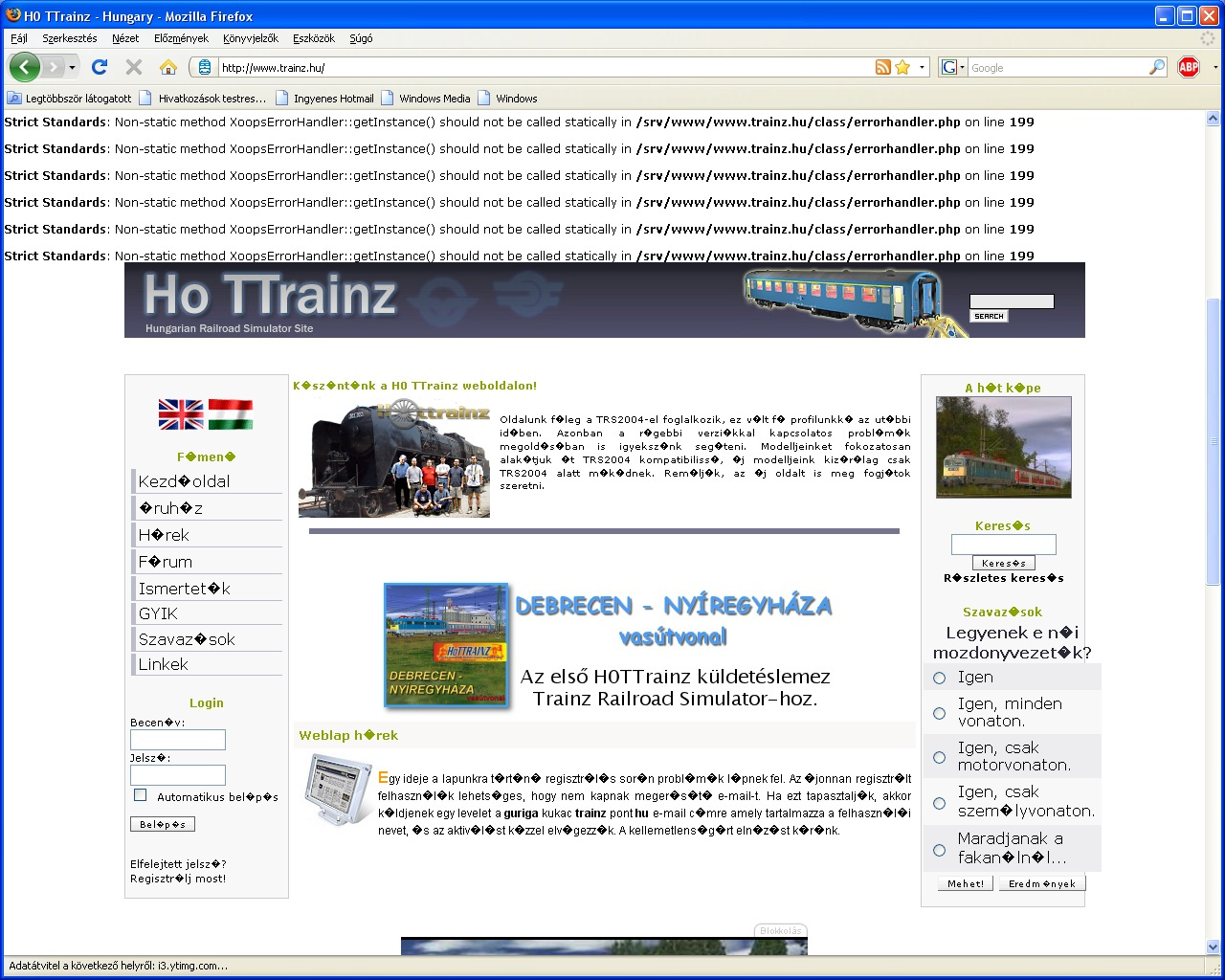Image resolution: width=1225 pixels, height=980 pixels.
Task: Click the SEARCH button in banner
Action: [989, 316]
